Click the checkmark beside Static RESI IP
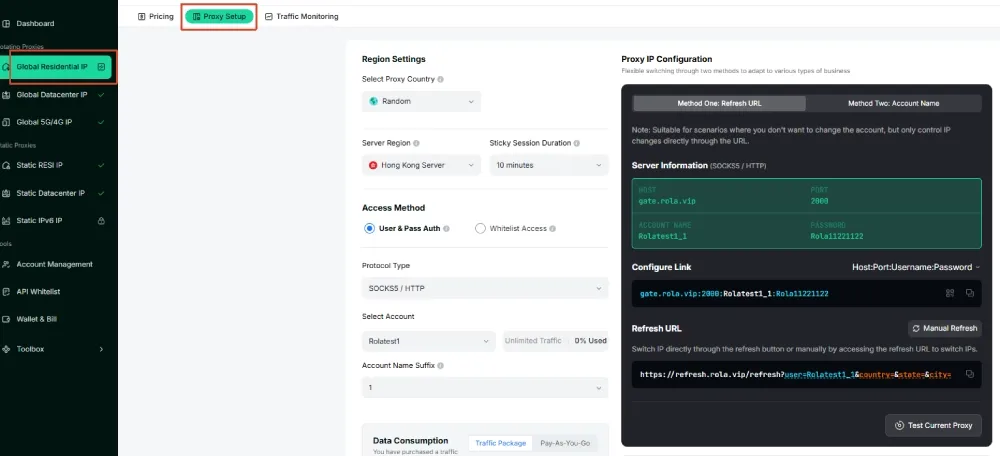 coord(101,165)
